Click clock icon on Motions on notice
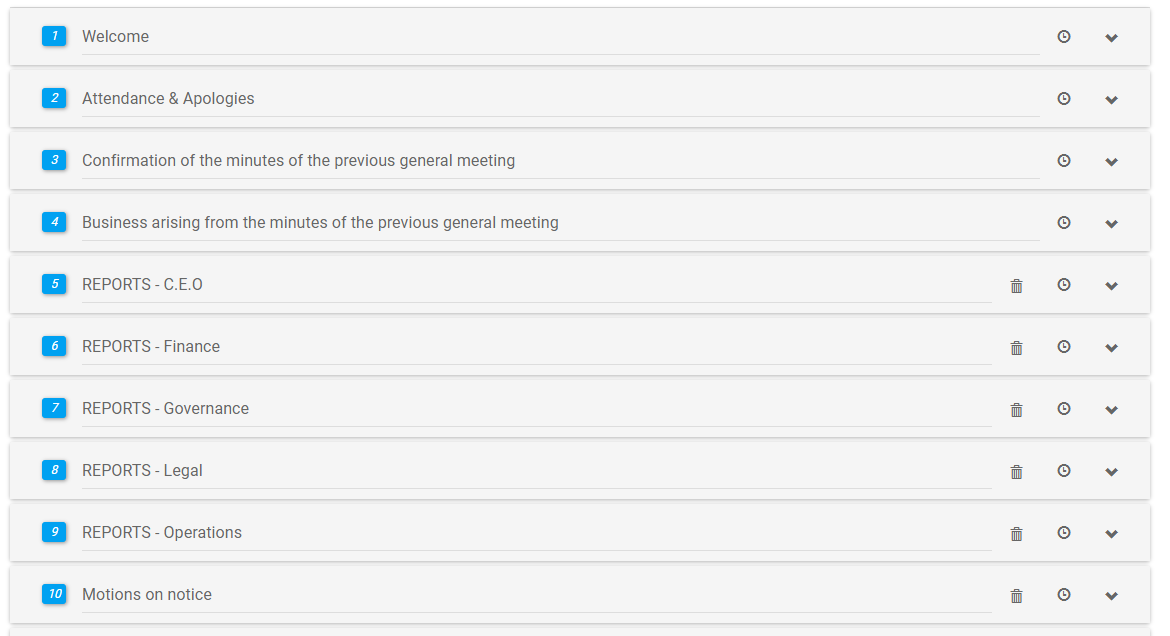 coord(1064,595)
